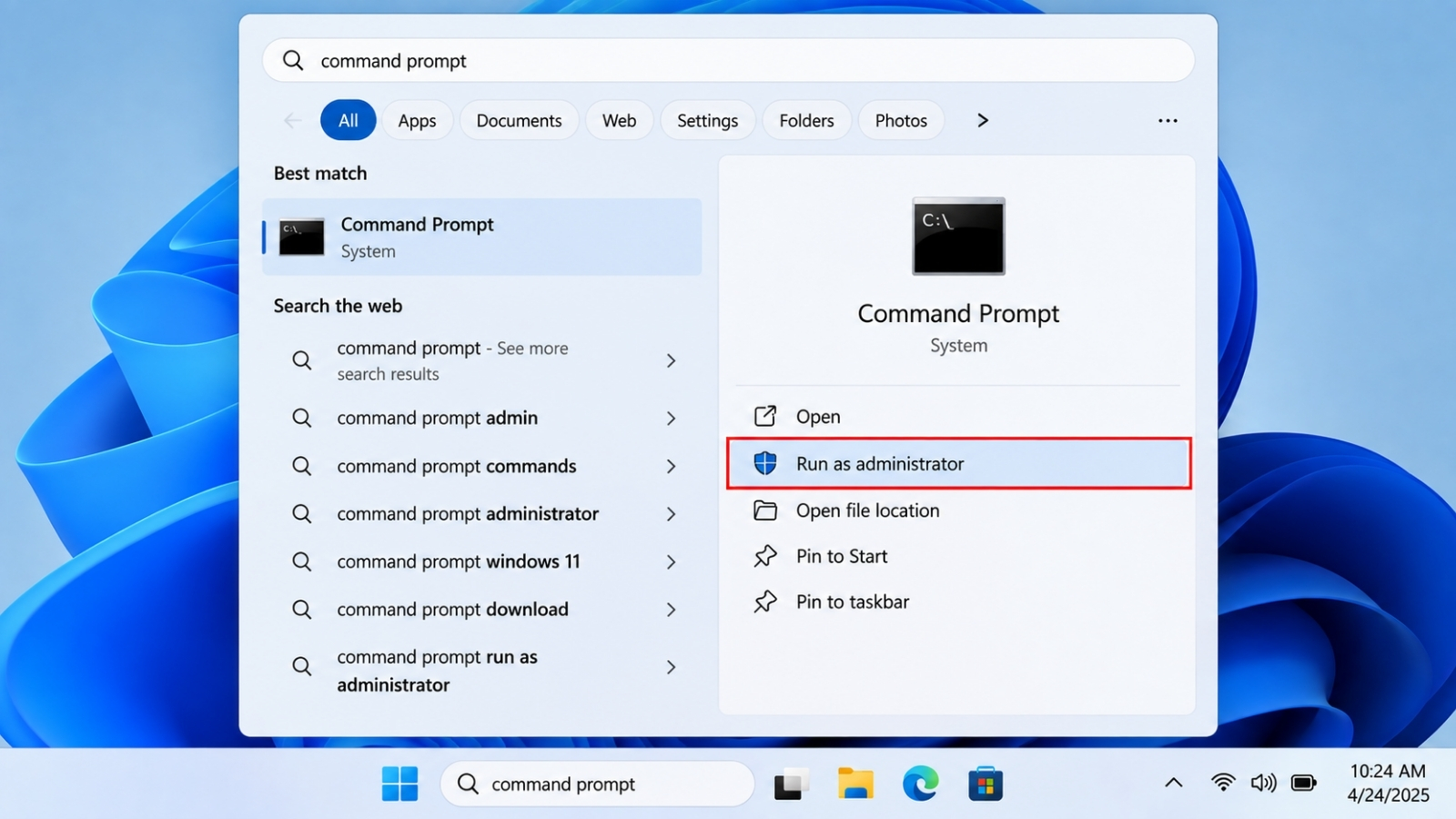
Task: Switch to the Photos filter tab
Action: click(x=901, y=120)
